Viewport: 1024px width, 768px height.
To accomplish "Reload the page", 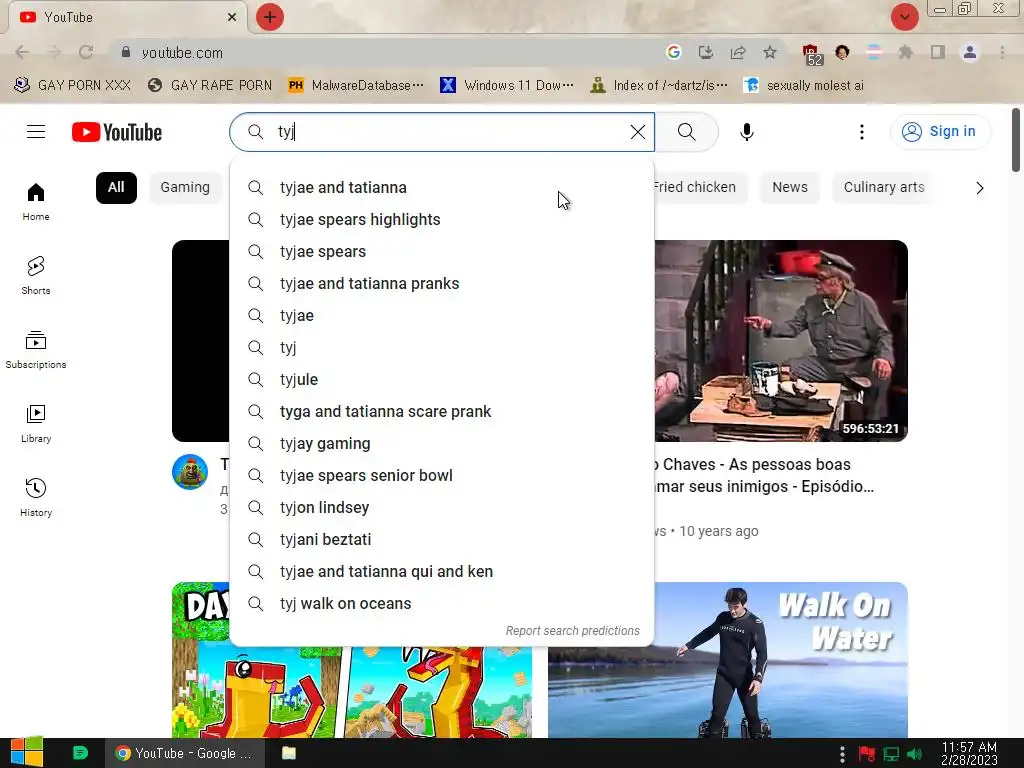I will click(86, 52).
